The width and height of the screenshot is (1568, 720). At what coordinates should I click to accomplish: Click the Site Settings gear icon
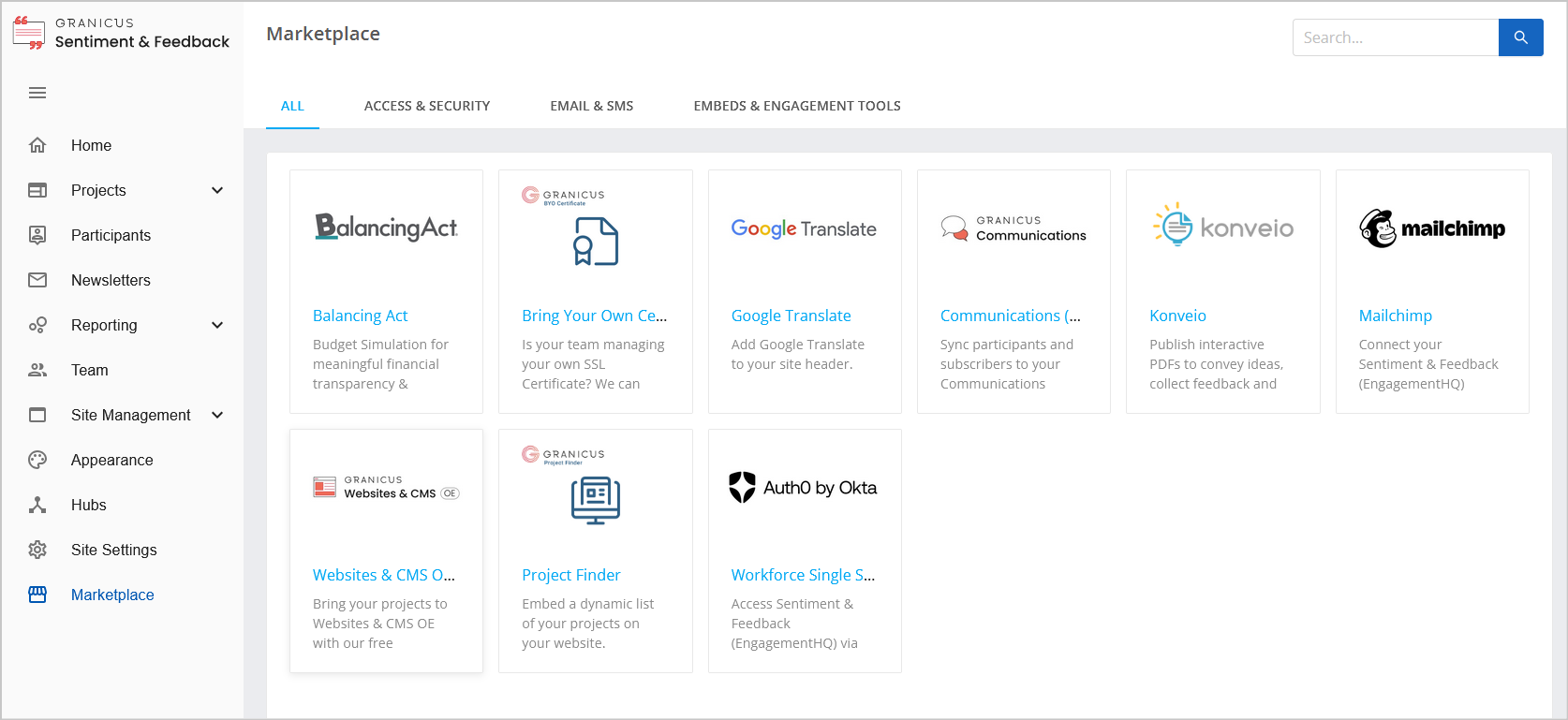[37, 550]
